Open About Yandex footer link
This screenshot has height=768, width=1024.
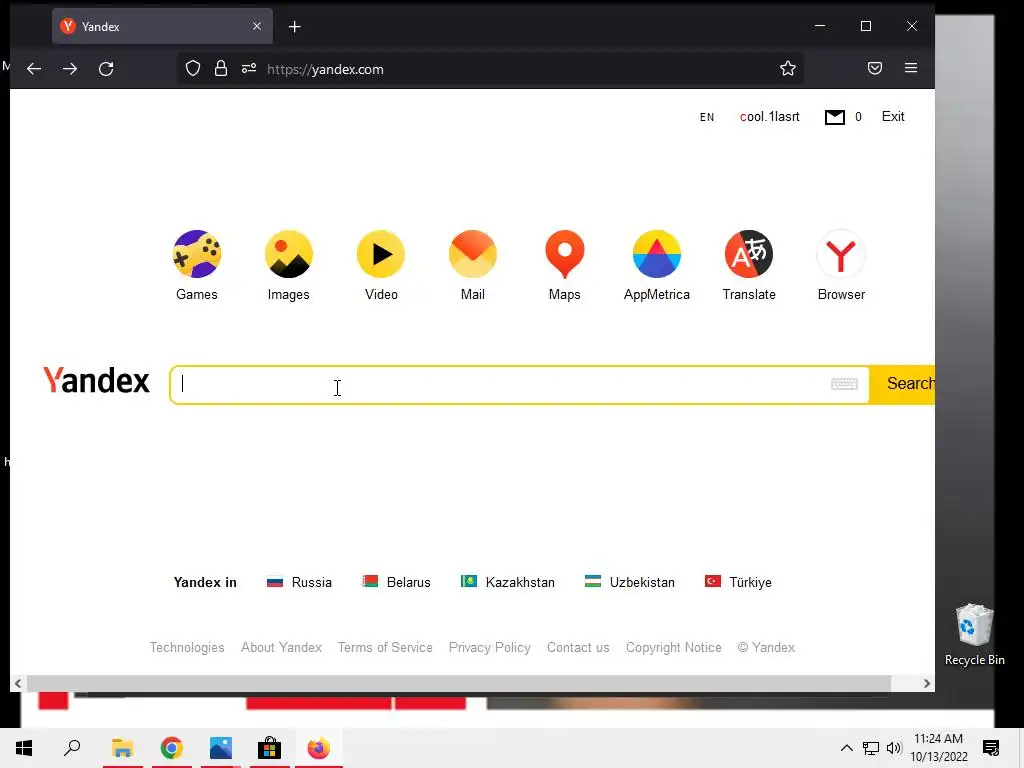[x=281, y=647]
